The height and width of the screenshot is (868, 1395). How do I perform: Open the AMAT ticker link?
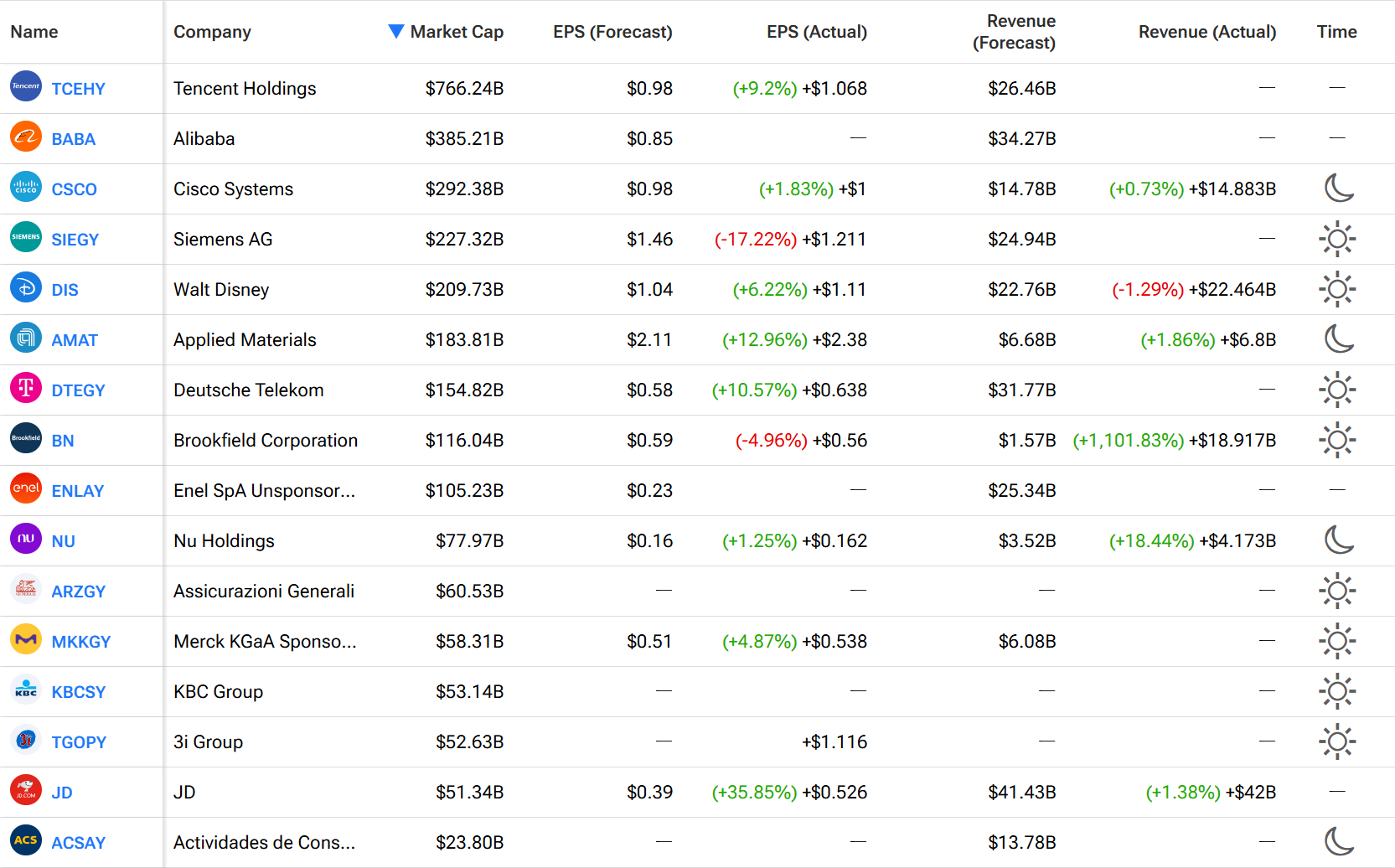[x=75, y=340]
